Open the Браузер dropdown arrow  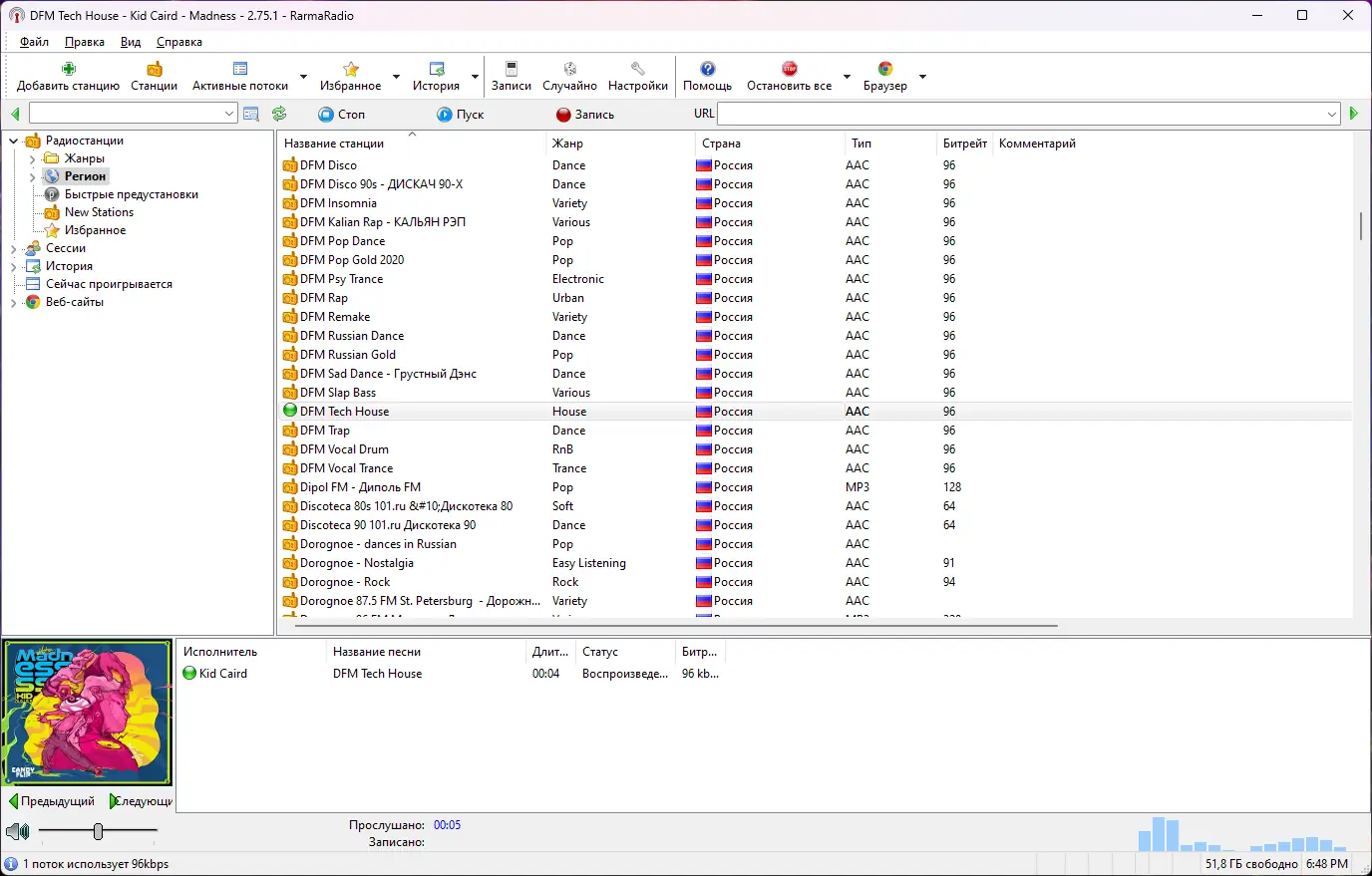point(922,77)
